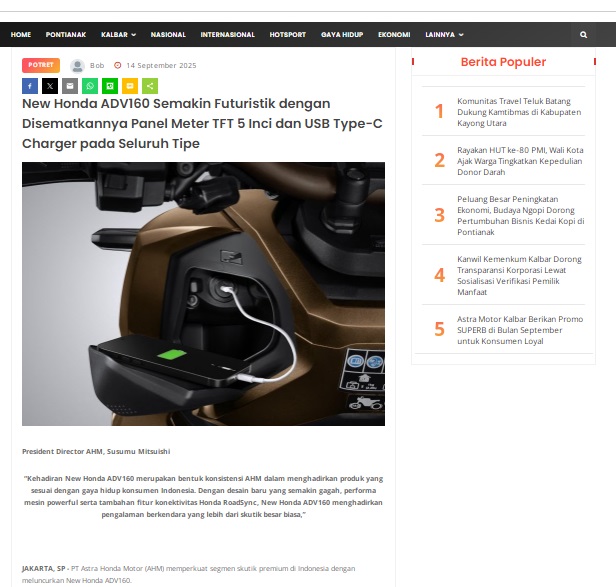This screenshot has width=616, height=587.
Task: Click the POTRET category badge
Action: (42, 65)
